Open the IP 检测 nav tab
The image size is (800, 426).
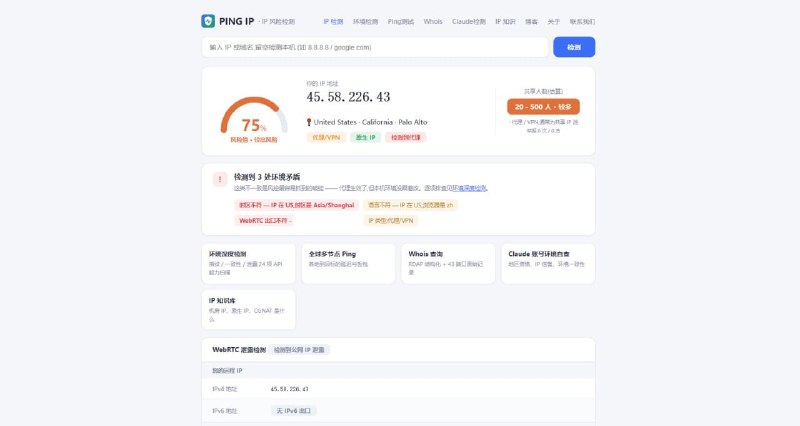pos(333,21)
